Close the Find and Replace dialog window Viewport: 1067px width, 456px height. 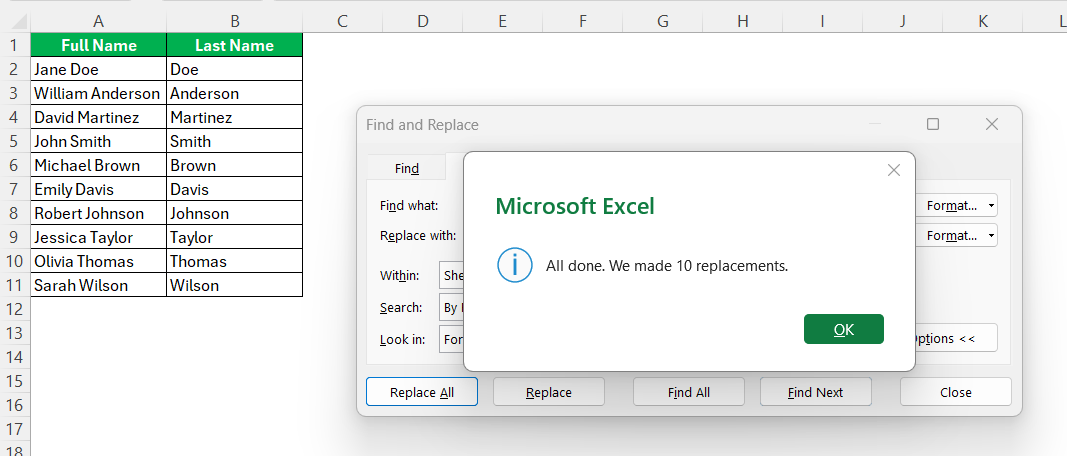(x=991, y=124)
